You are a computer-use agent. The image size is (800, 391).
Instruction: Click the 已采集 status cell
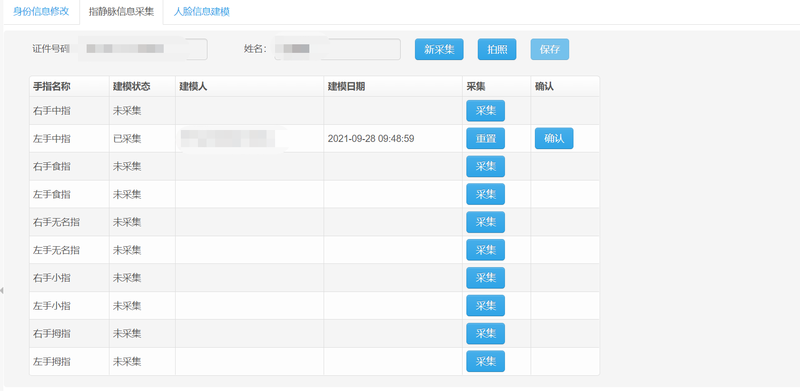142,138
